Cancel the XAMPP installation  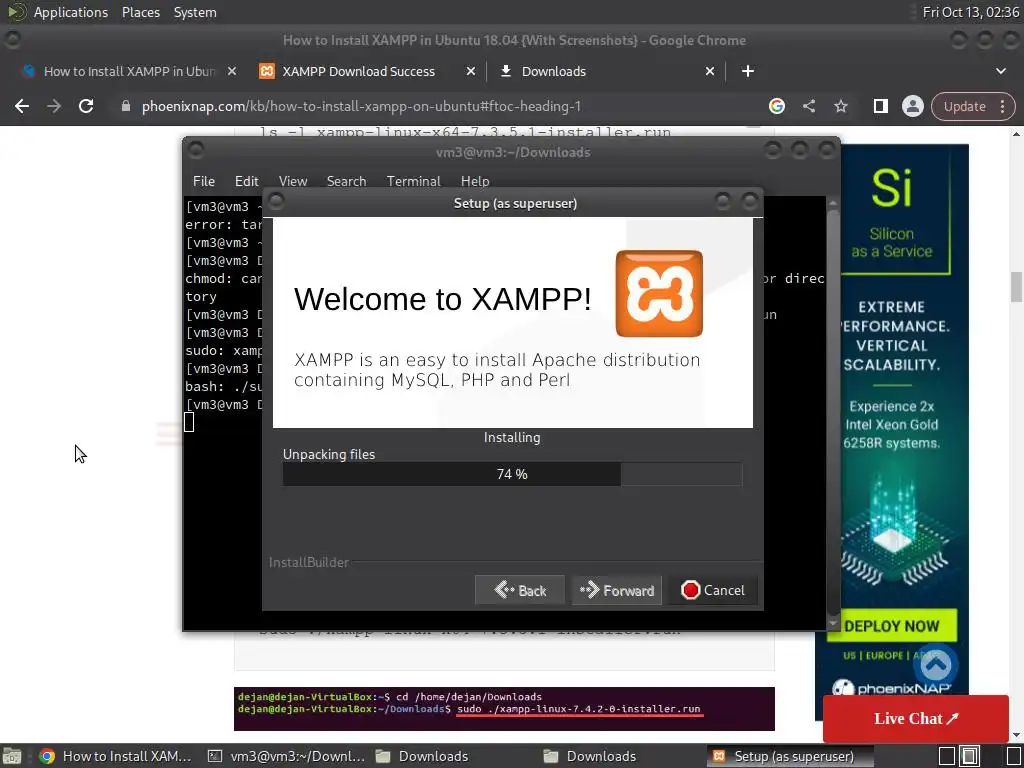tap(712, 590)
